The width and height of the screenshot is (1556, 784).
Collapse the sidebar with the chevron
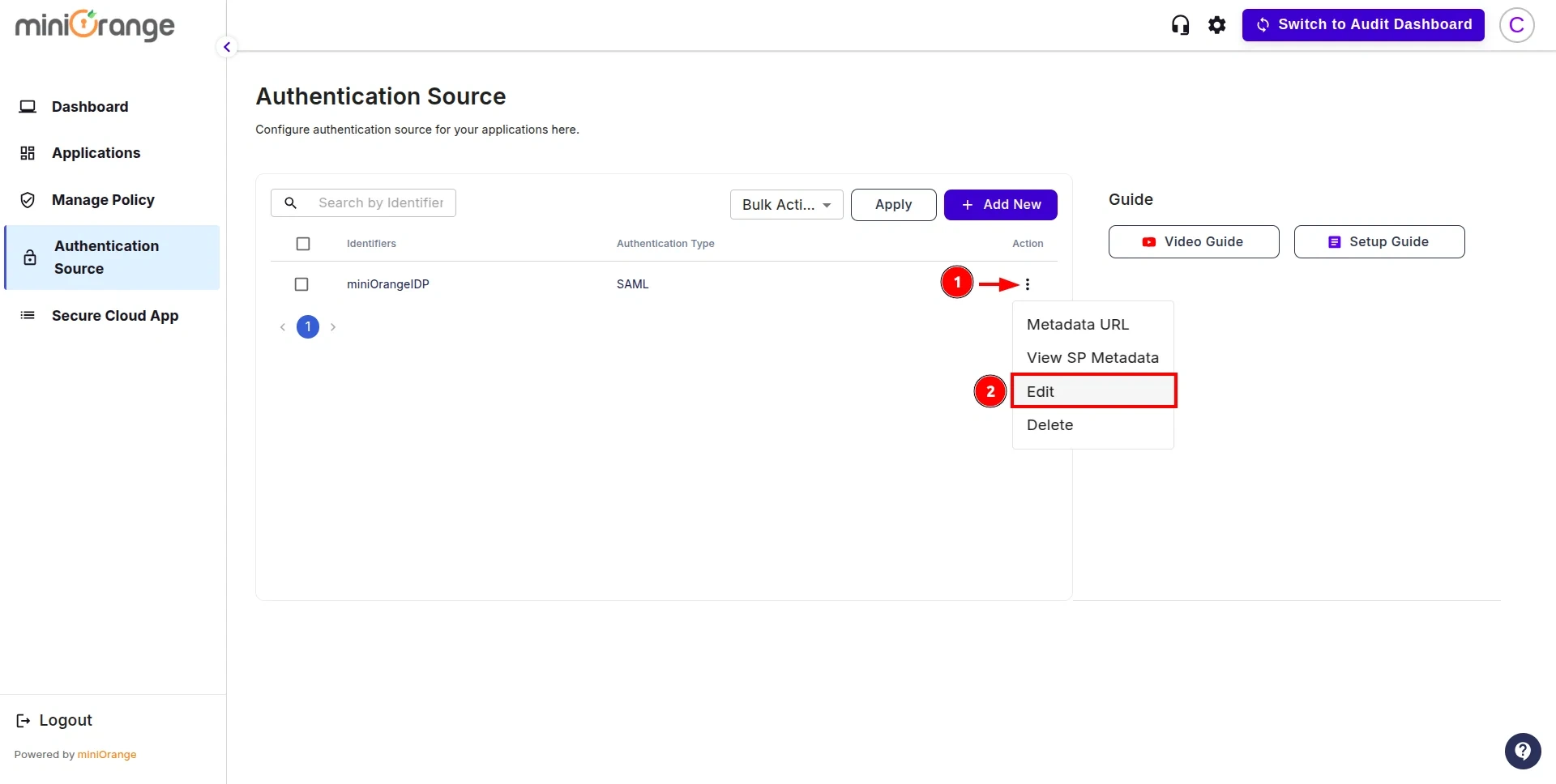226,46
